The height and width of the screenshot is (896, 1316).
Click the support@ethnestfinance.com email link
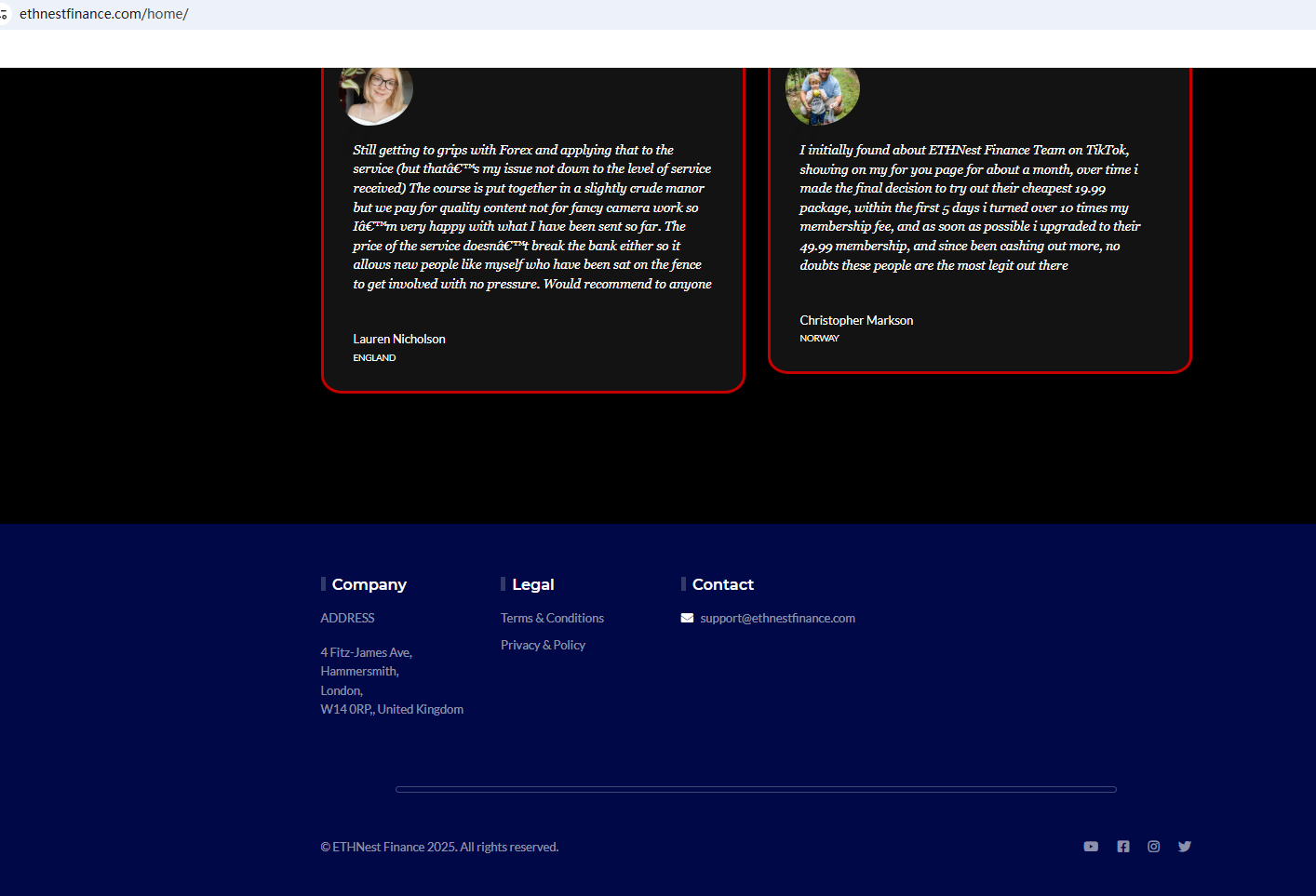click(777, 618)
